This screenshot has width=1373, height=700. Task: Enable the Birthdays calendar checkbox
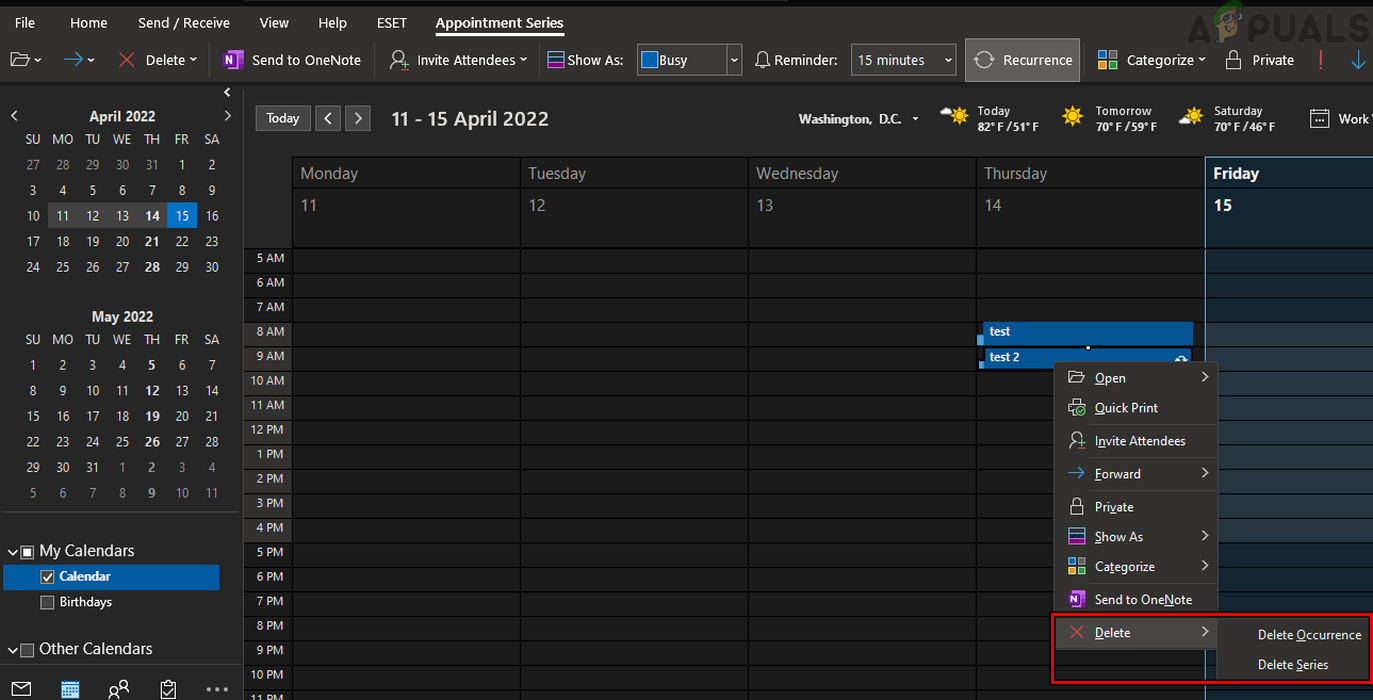[47, 602]
